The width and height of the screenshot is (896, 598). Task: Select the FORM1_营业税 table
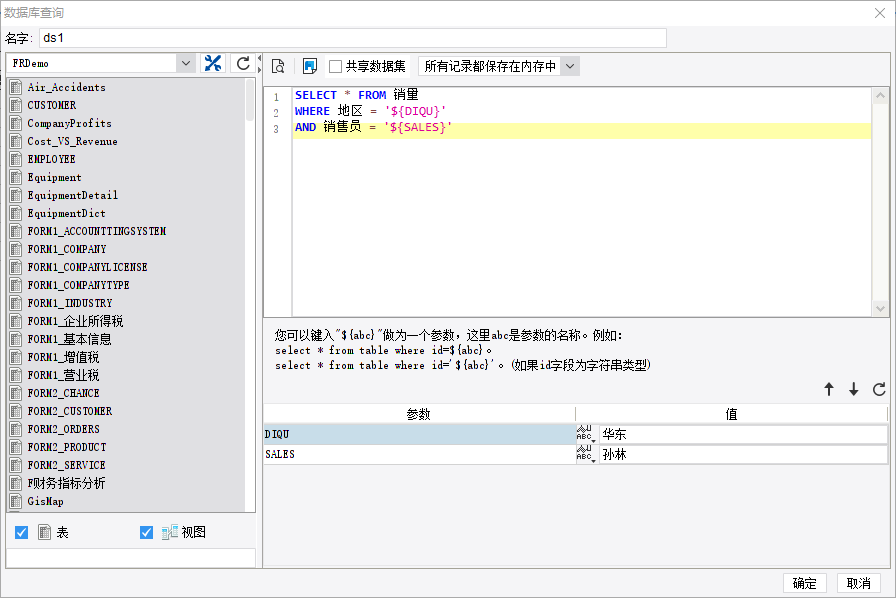(63, 376)
